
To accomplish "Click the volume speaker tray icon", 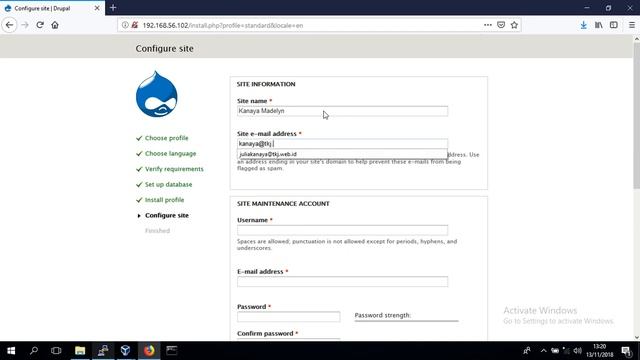I will tap(578, 351).
